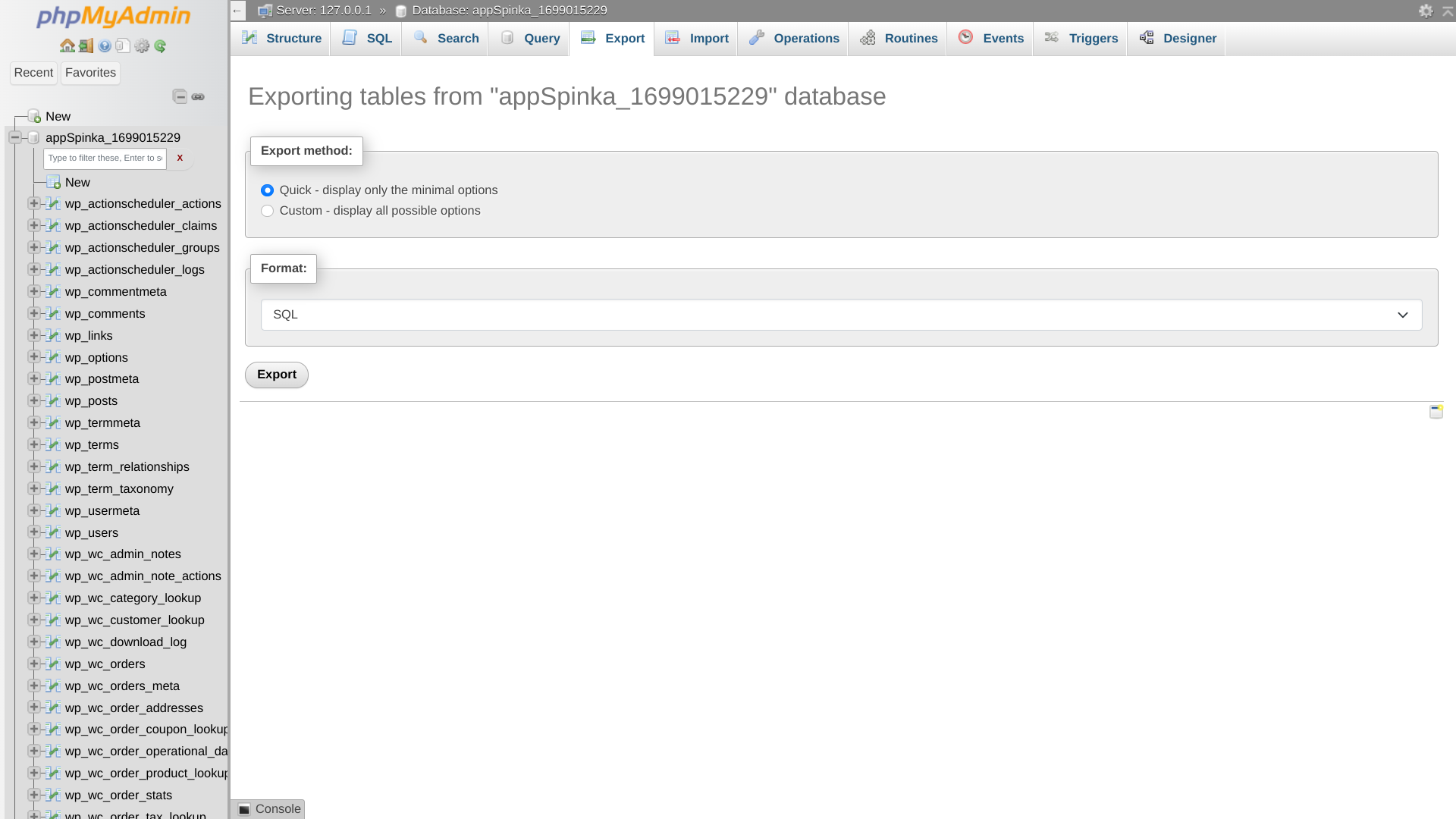
Task: Type in the table filter input field
Action: point(105,158)
